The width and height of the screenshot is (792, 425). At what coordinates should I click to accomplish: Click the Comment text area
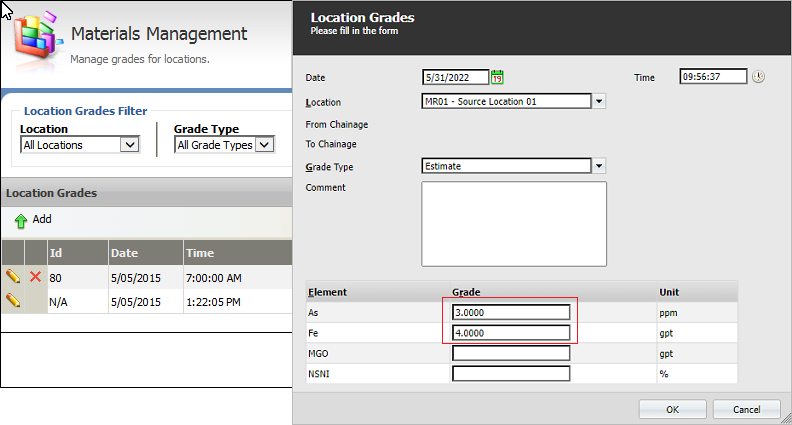(x=514, y=224)
